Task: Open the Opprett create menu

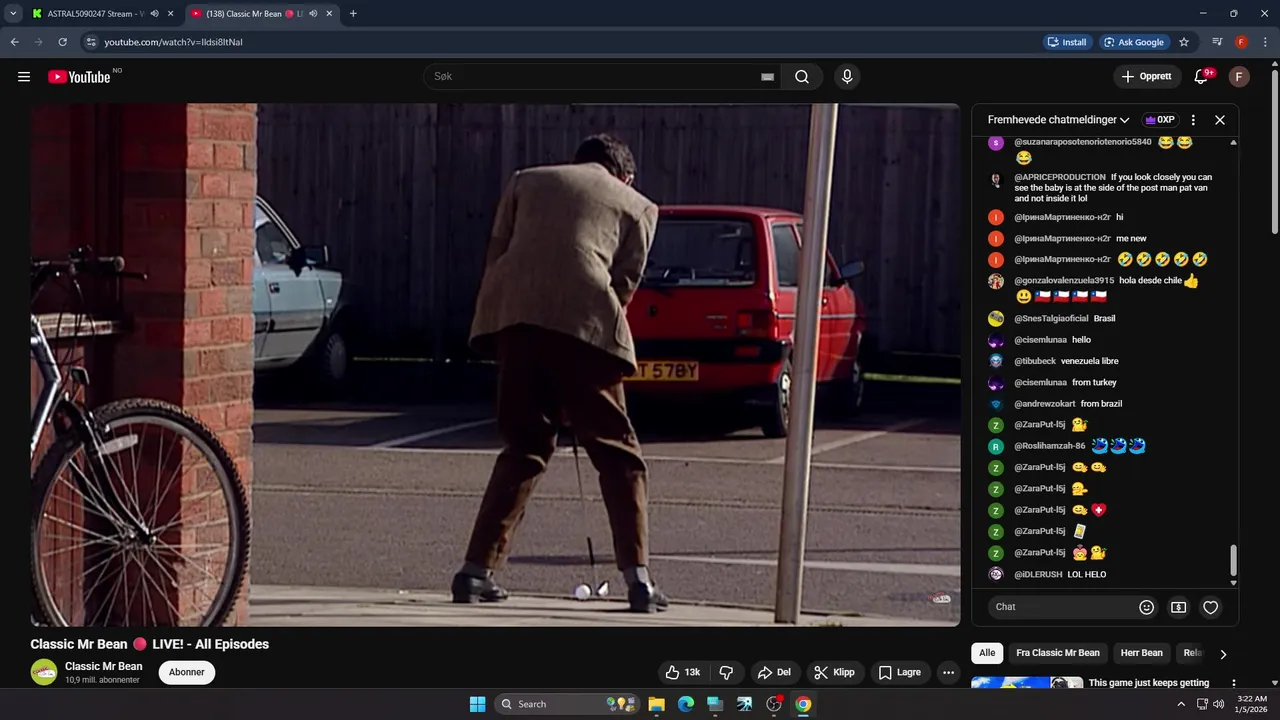Action: tap(1147, 77)
